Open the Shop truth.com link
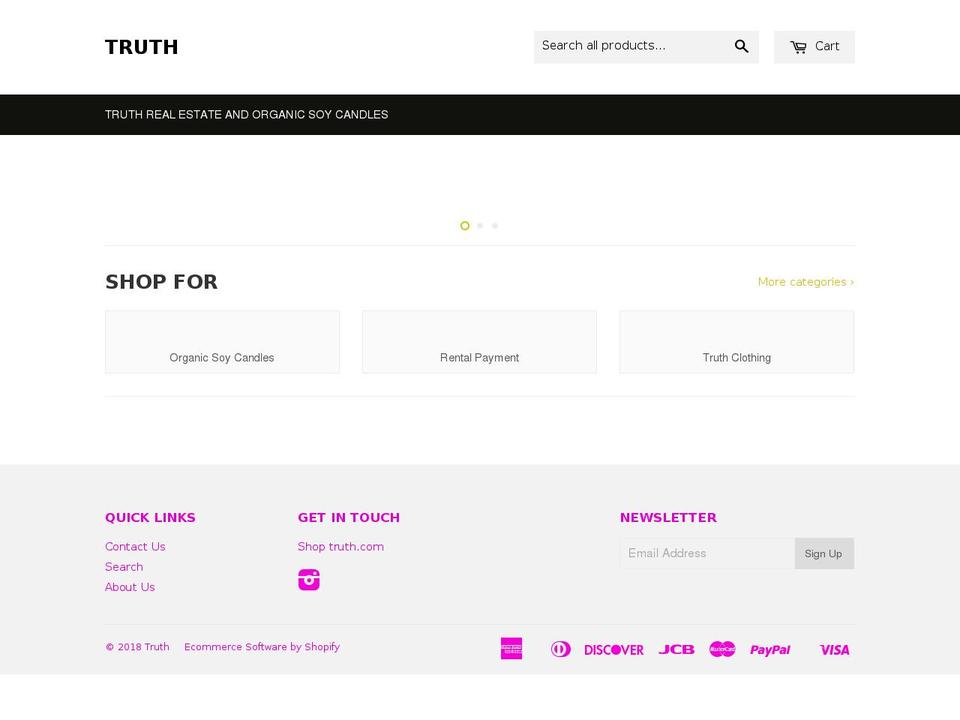The image size is (960, 720). pyautogui.click(x=340, y=546)
